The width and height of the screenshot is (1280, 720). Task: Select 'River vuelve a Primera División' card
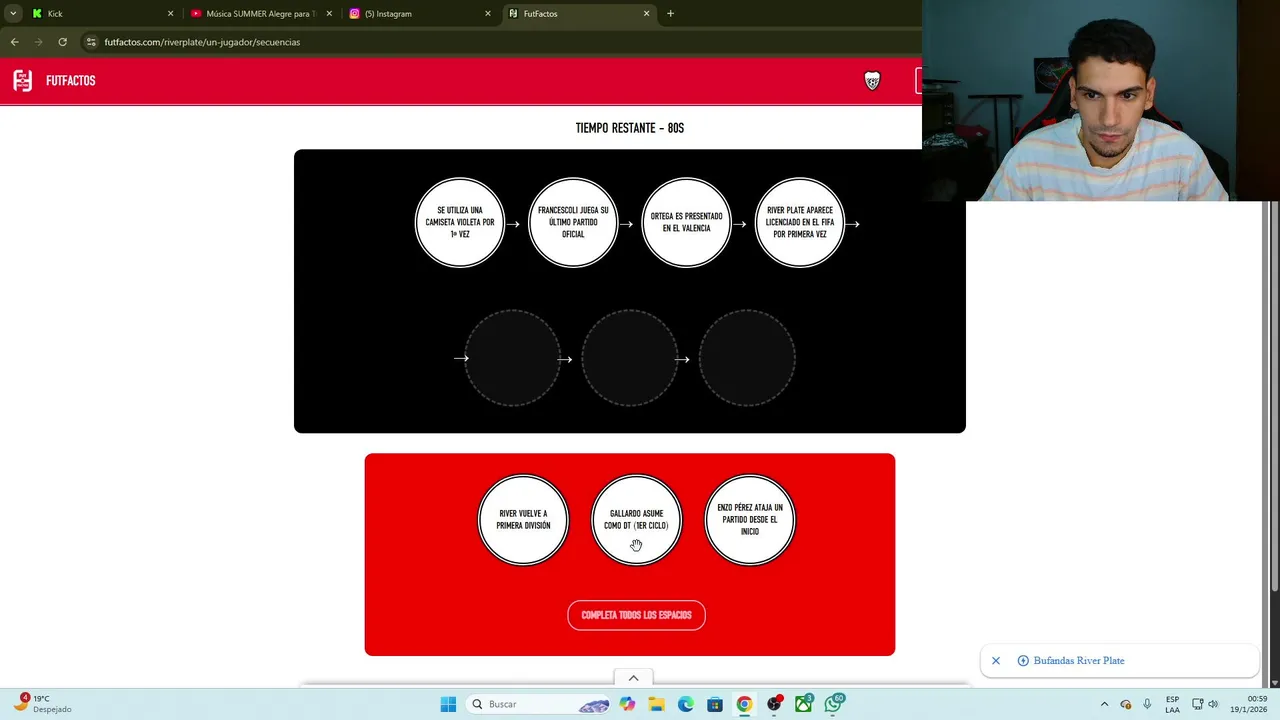tap(523, 520)
